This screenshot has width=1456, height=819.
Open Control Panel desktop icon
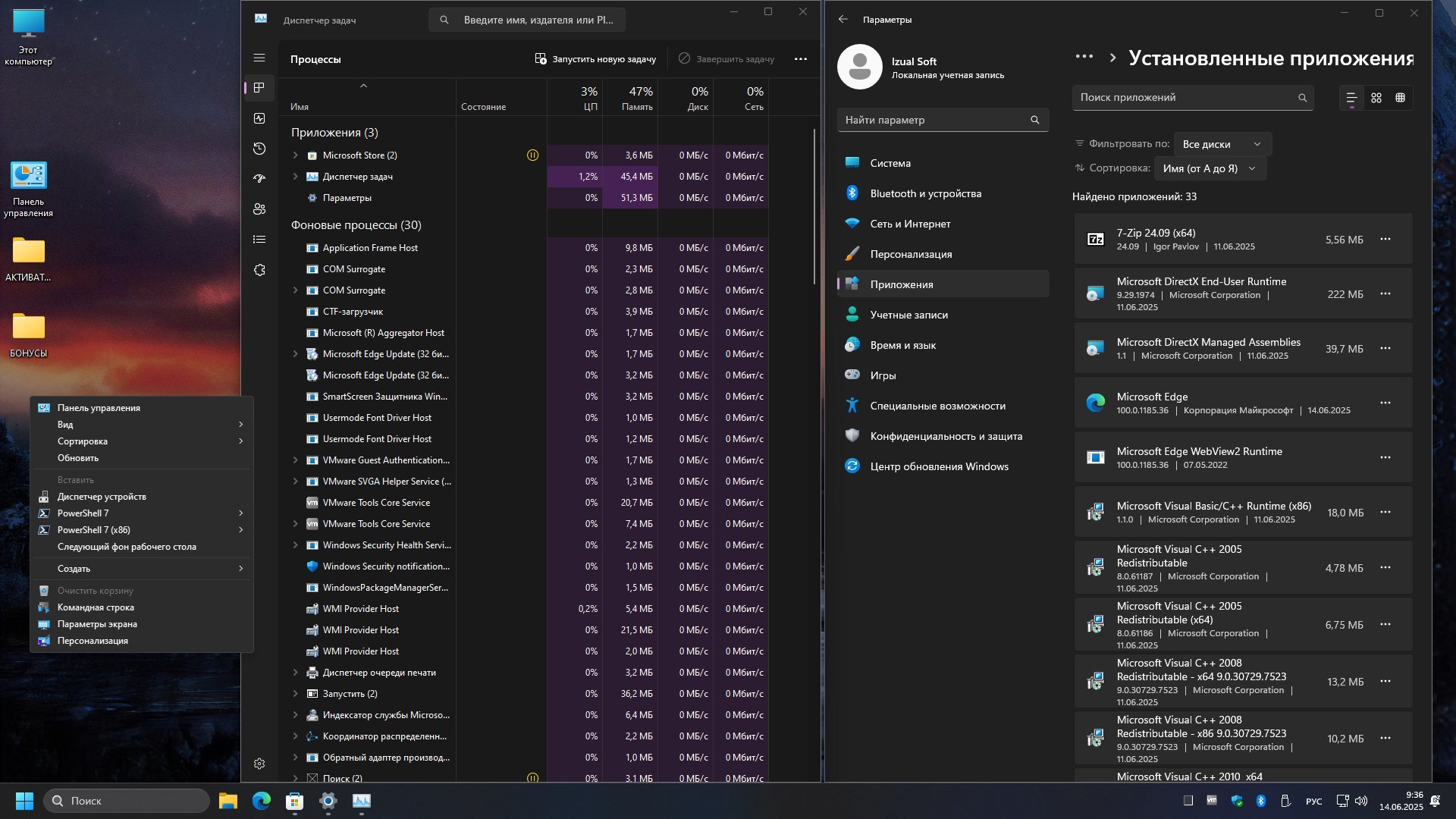point(29,190)
